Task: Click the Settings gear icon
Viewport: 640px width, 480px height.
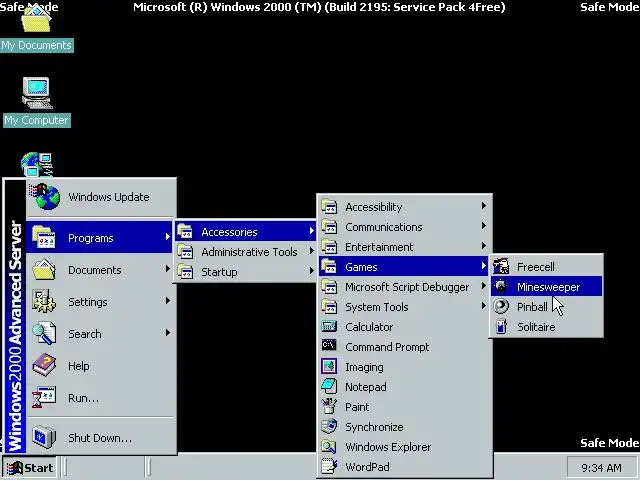Action: coord(44,301)
